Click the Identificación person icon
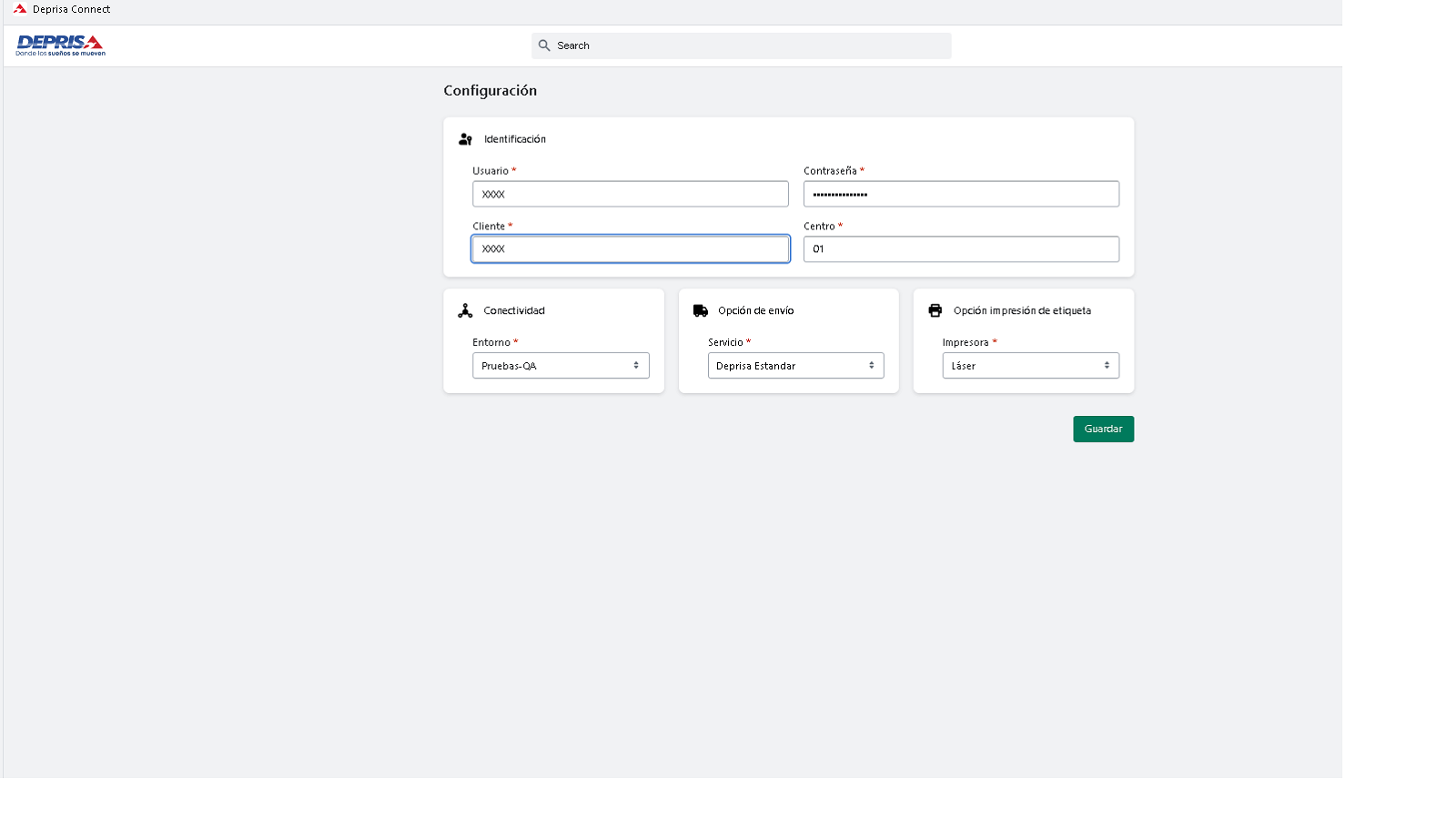1456x819 pixels. [x=465, y=139]
